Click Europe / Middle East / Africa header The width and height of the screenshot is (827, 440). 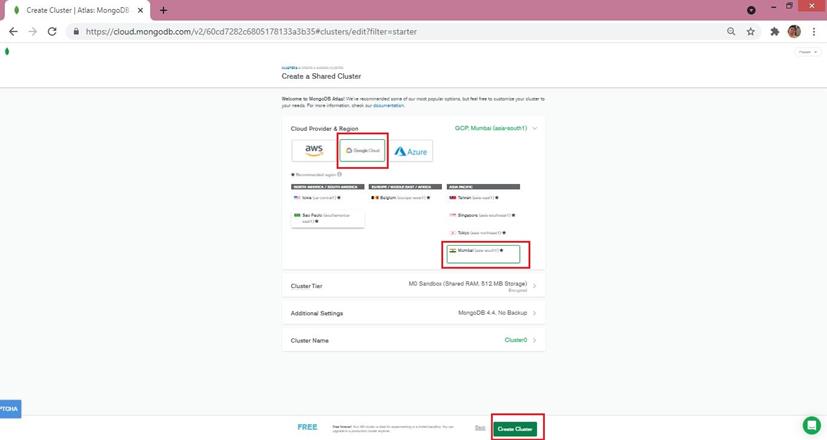(x=405, y=187)
